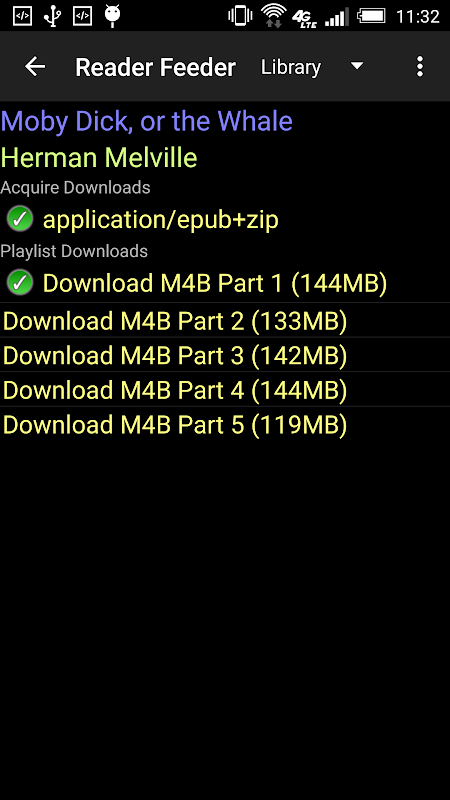Tap the Android debug bug icon

112,15
